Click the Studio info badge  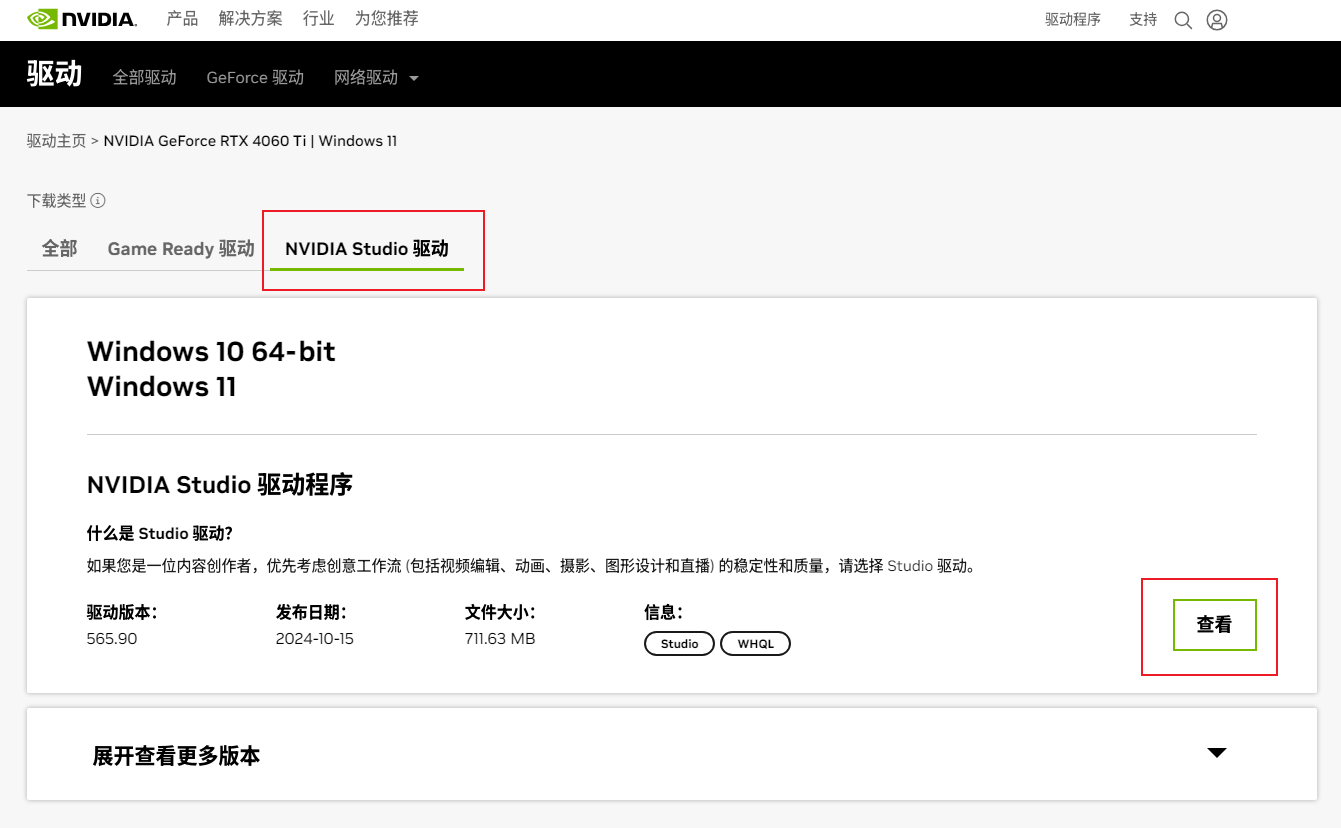(679, 644)
